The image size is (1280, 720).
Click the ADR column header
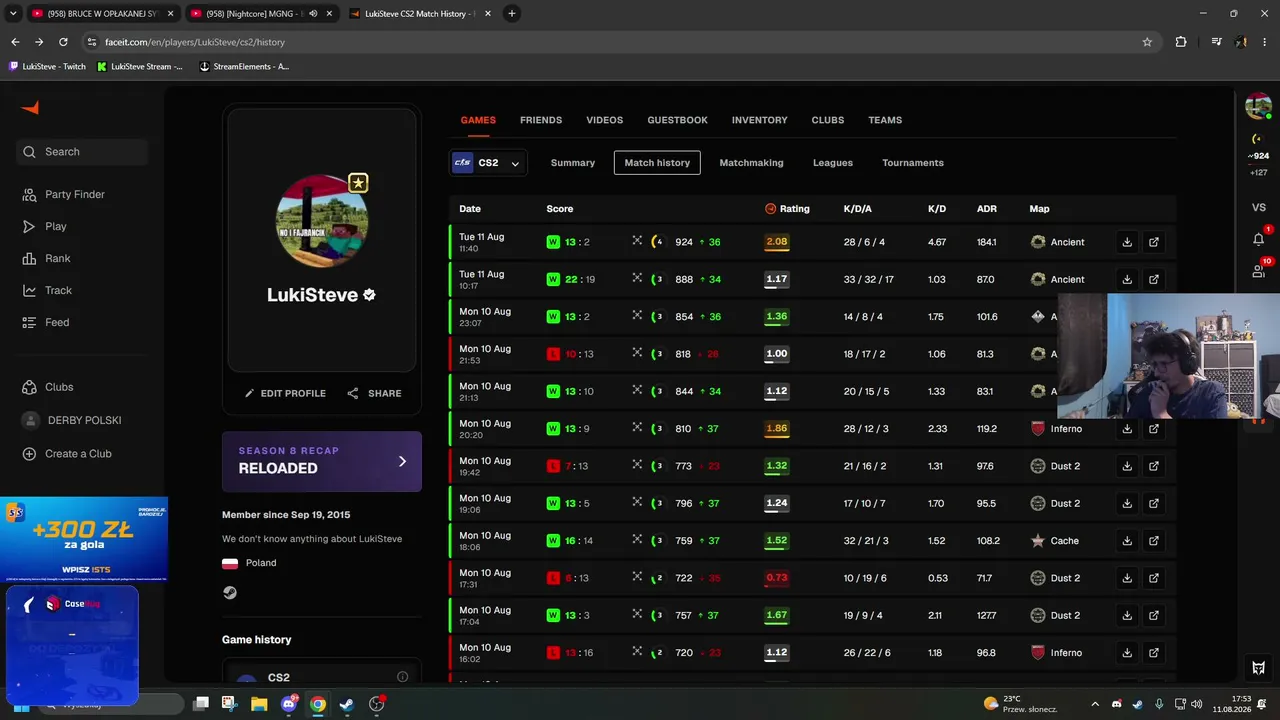click(x=987, y=209)
